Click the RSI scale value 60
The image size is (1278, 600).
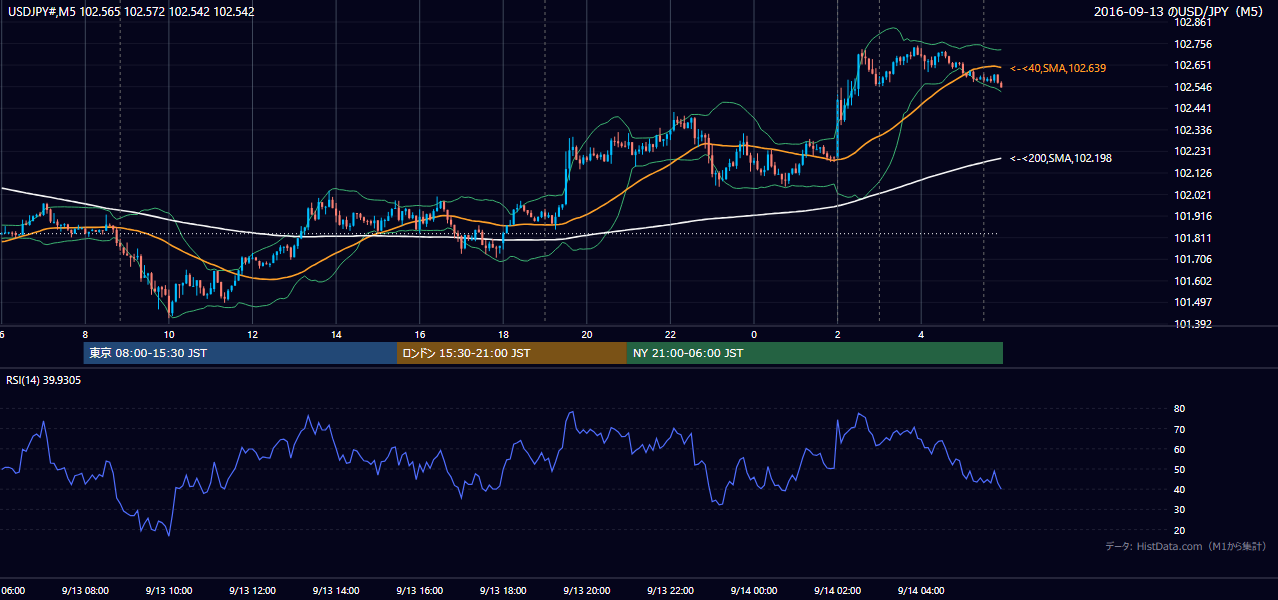coord(1179,449)
